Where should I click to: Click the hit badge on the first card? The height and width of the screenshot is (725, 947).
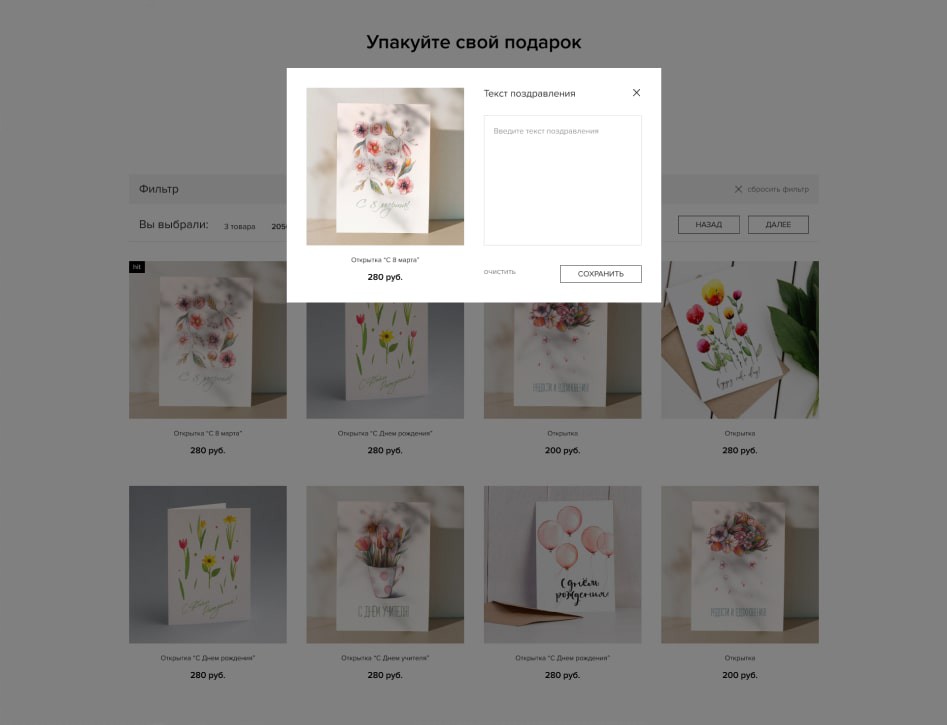click(136, 266)
